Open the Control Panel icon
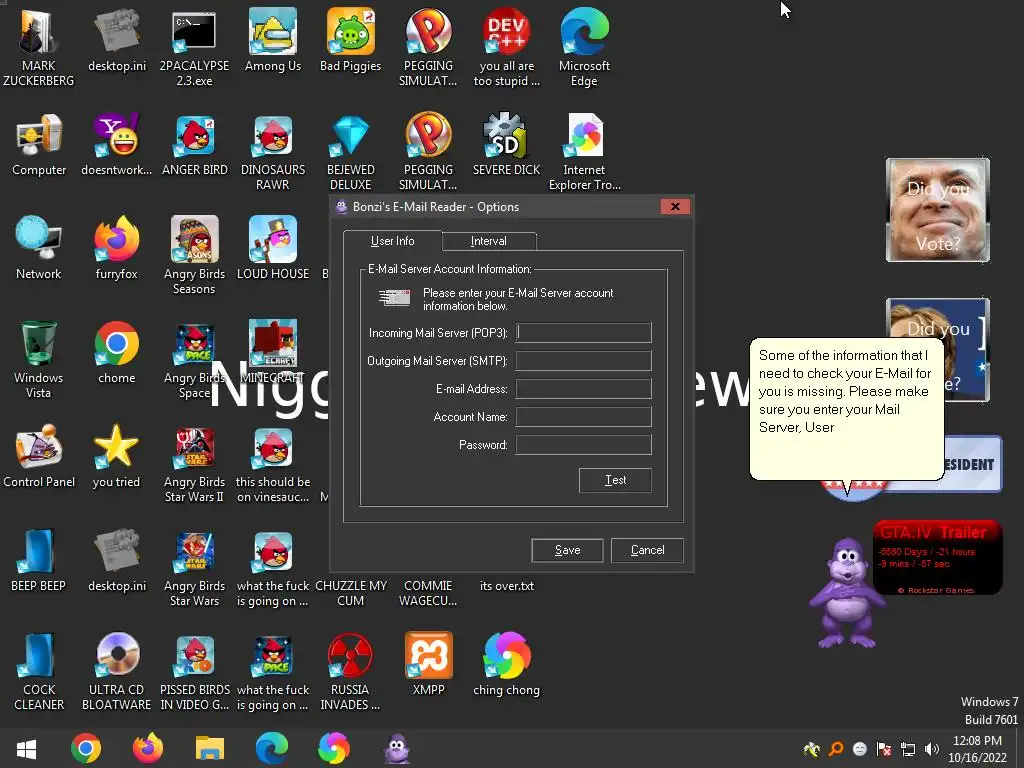The width and height of the screenshot is (1024, 768). coord(39,456)
